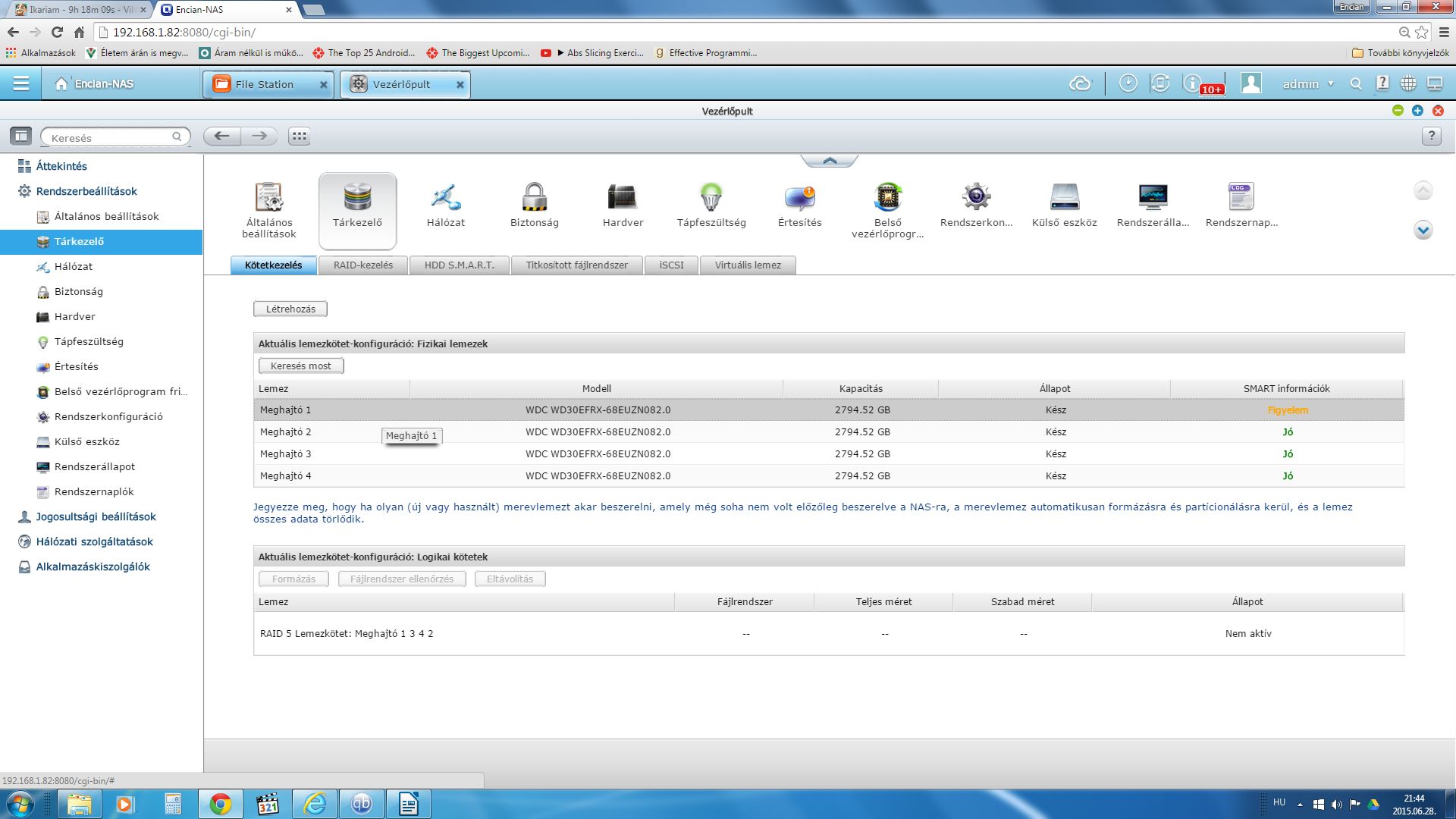Click the Keresés most button

(x=300, y=366)
